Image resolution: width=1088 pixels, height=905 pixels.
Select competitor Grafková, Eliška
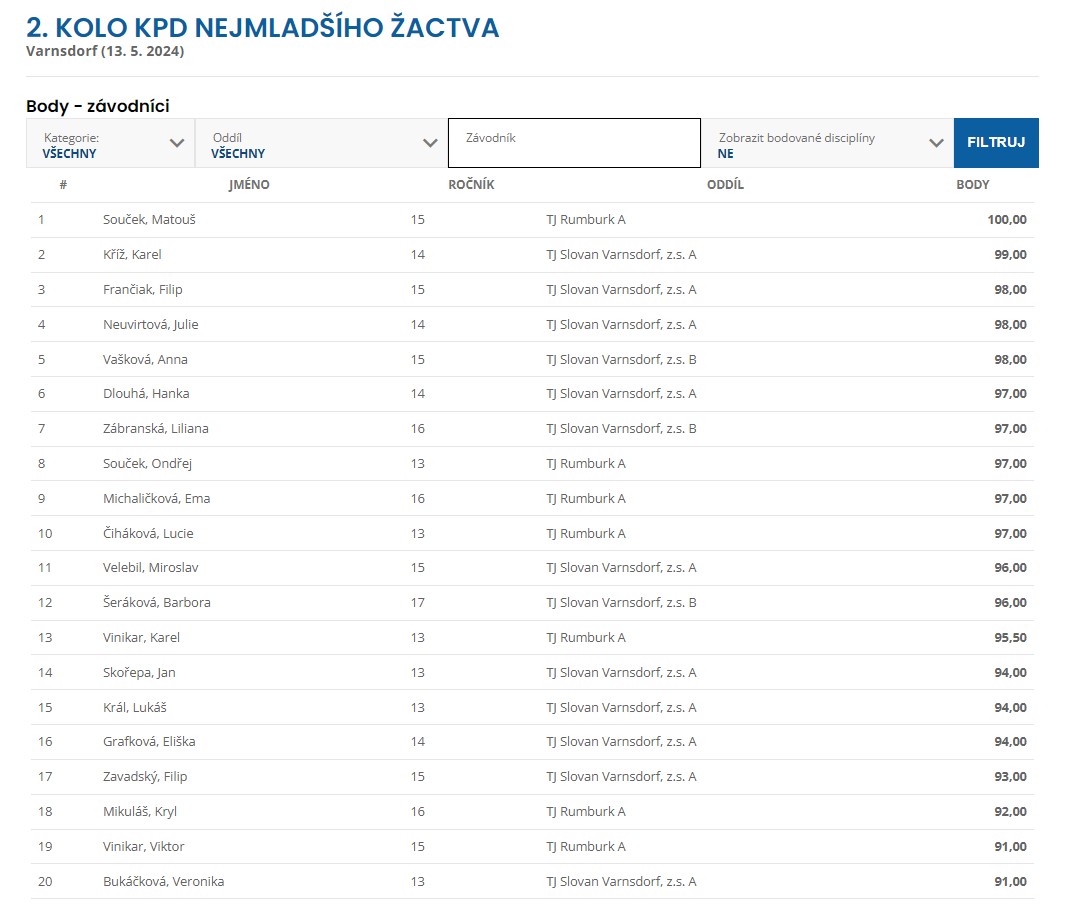149,742
